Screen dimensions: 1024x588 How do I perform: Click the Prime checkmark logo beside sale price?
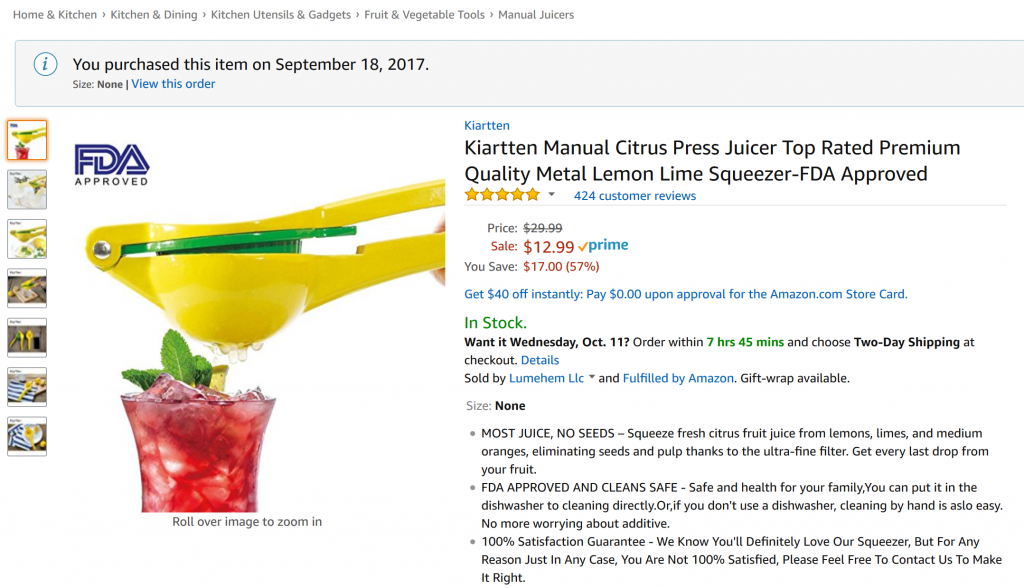pos(603,246)
